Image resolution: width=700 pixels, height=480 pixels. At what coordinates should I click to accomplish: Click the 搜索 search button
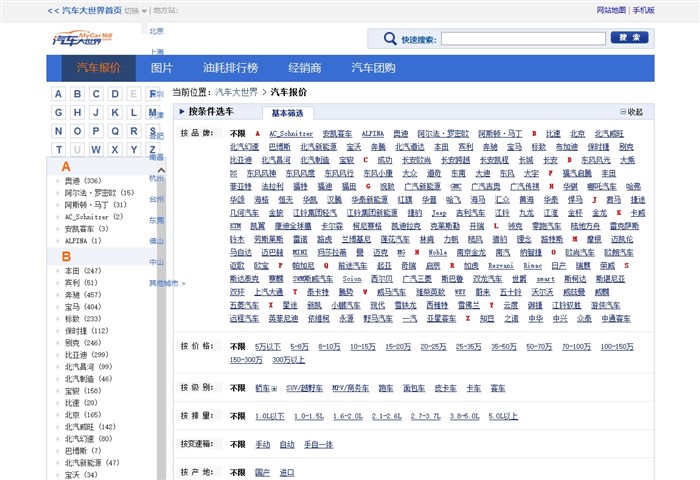(629, 38)
